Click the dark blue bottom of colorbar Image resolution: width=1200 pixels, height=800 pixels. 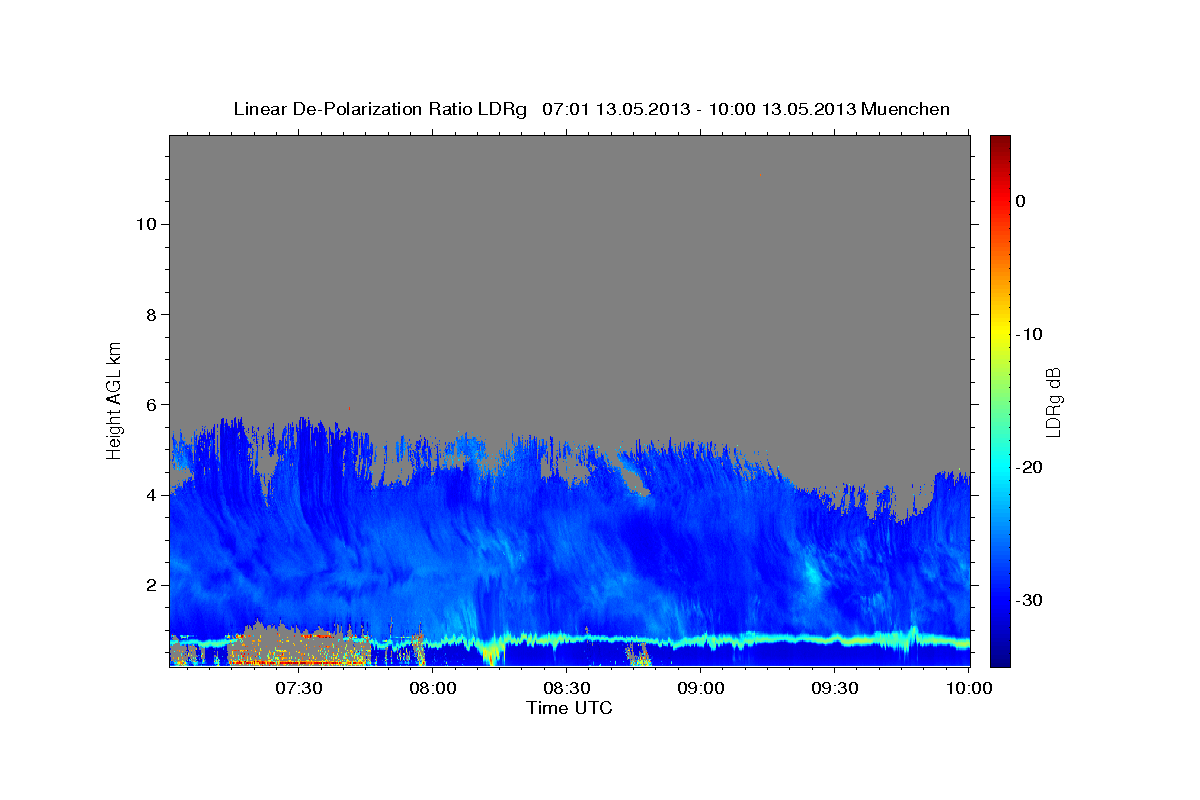tap(1000, 655)
